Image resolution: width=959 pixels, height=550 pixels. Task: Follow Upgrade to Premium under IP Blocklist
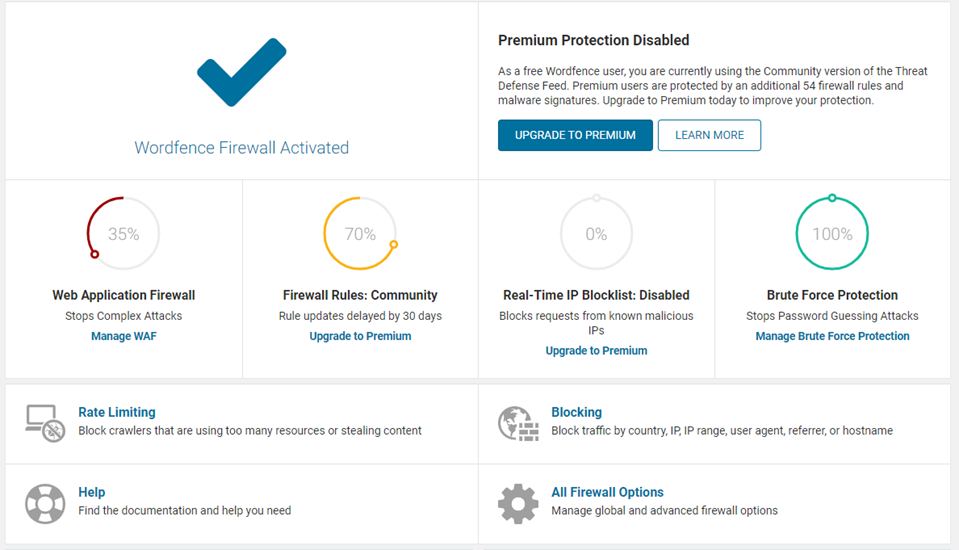tap(596, 351)
